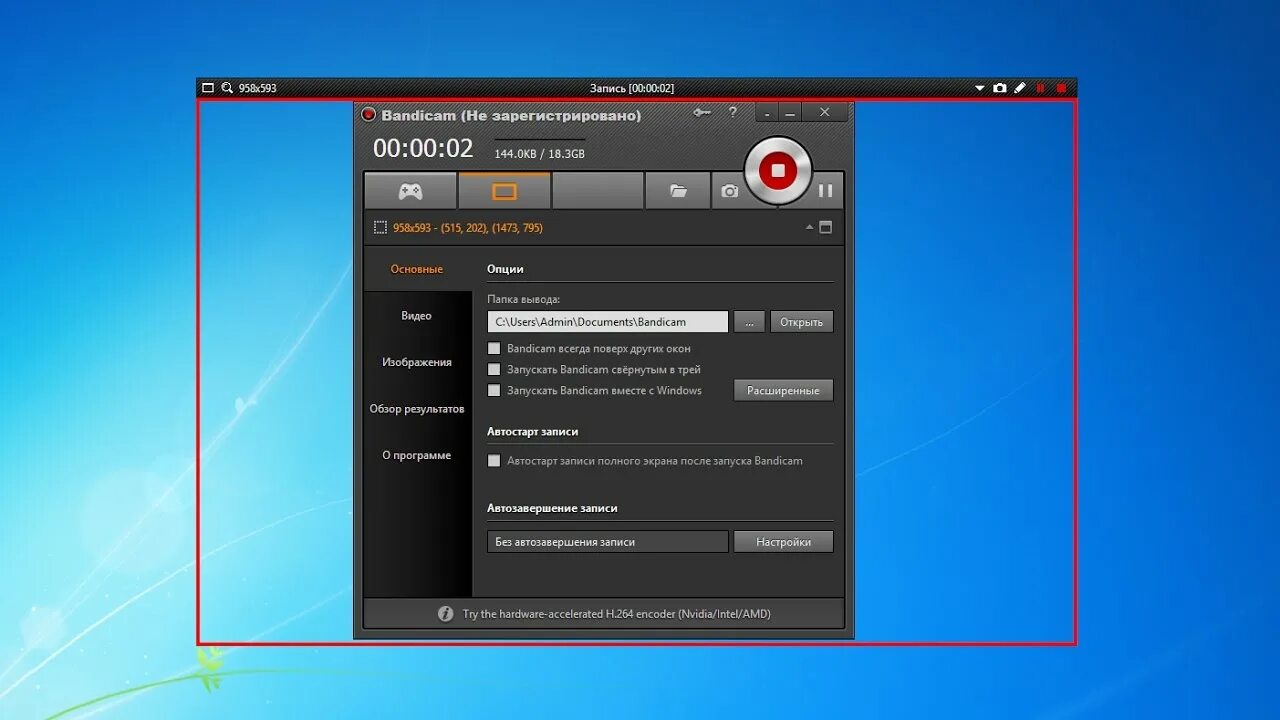Click the small dash tray button in title bar
The image size is (1280, 720).
[x=767, y=113]
